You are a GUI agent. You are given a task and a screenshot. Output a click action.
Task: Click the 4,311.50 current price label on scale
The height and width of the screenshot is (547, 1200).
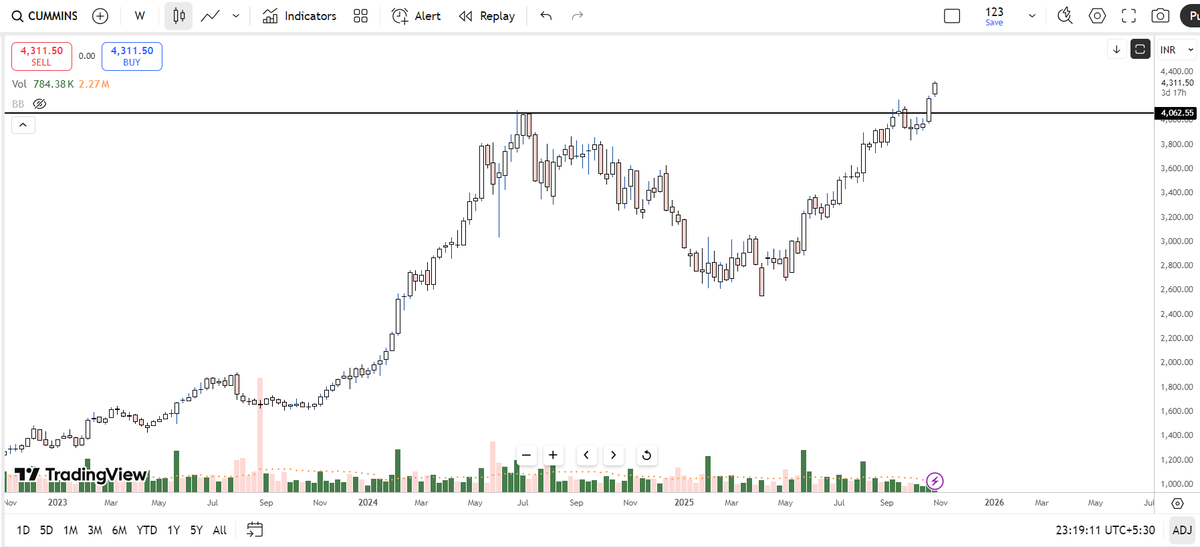pos(1176,83)
